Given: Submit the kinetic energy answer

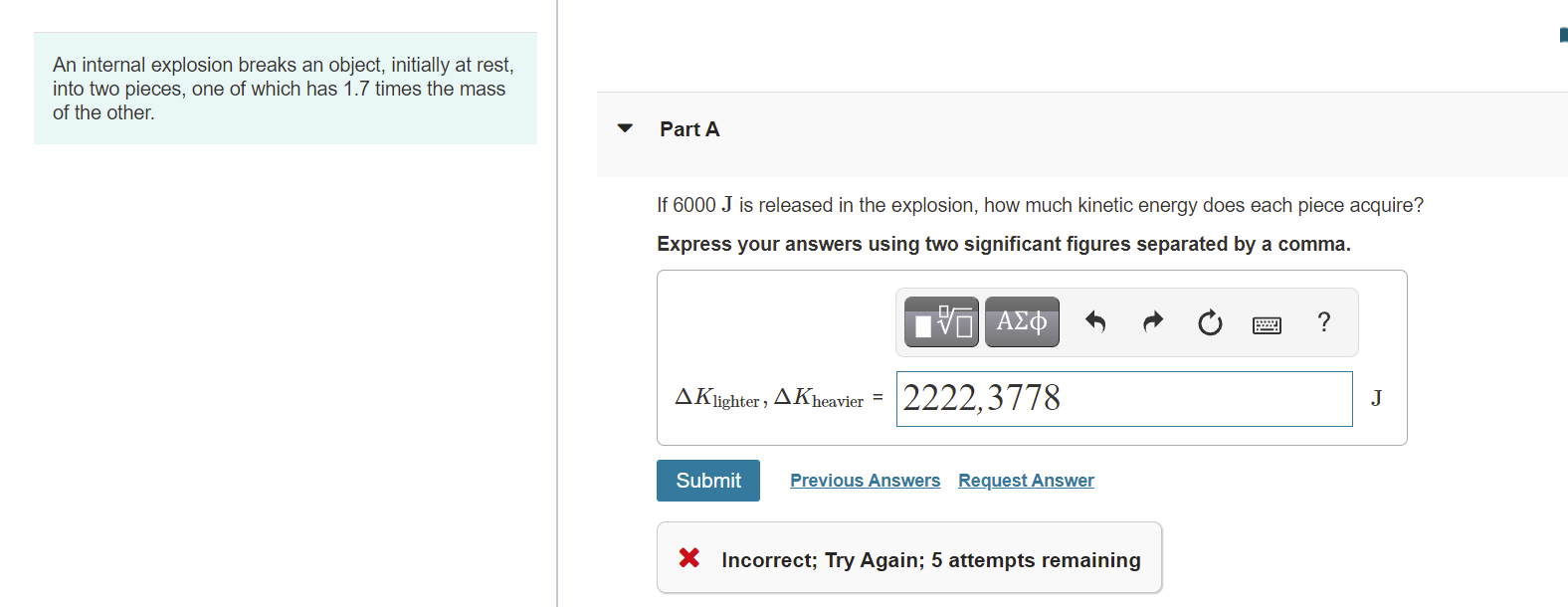Looking at the screenshot, I should tap(707, 480).
